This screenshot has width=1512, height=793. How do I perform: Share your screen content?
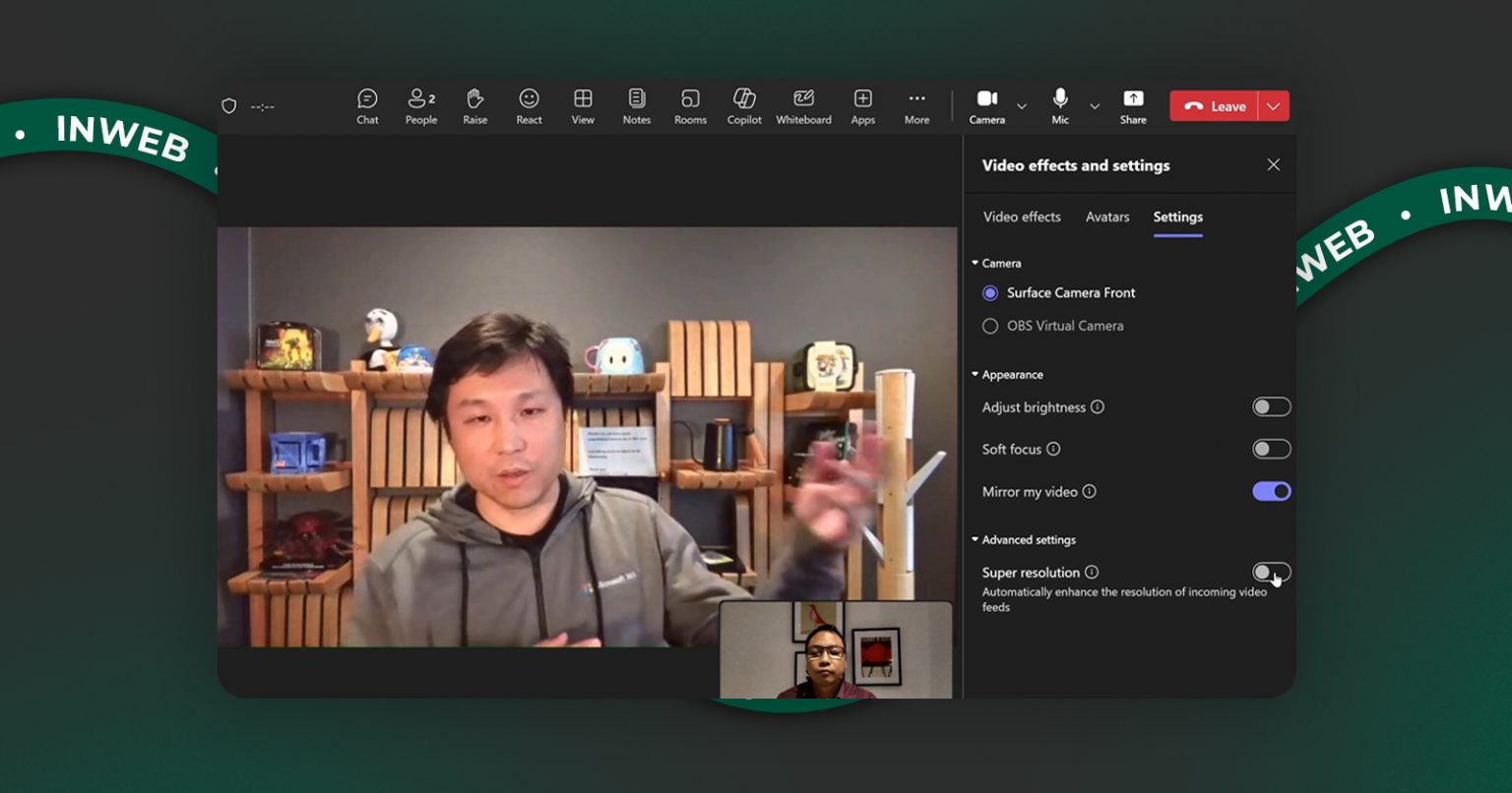pyautogui.click(x=1133, y=106)
